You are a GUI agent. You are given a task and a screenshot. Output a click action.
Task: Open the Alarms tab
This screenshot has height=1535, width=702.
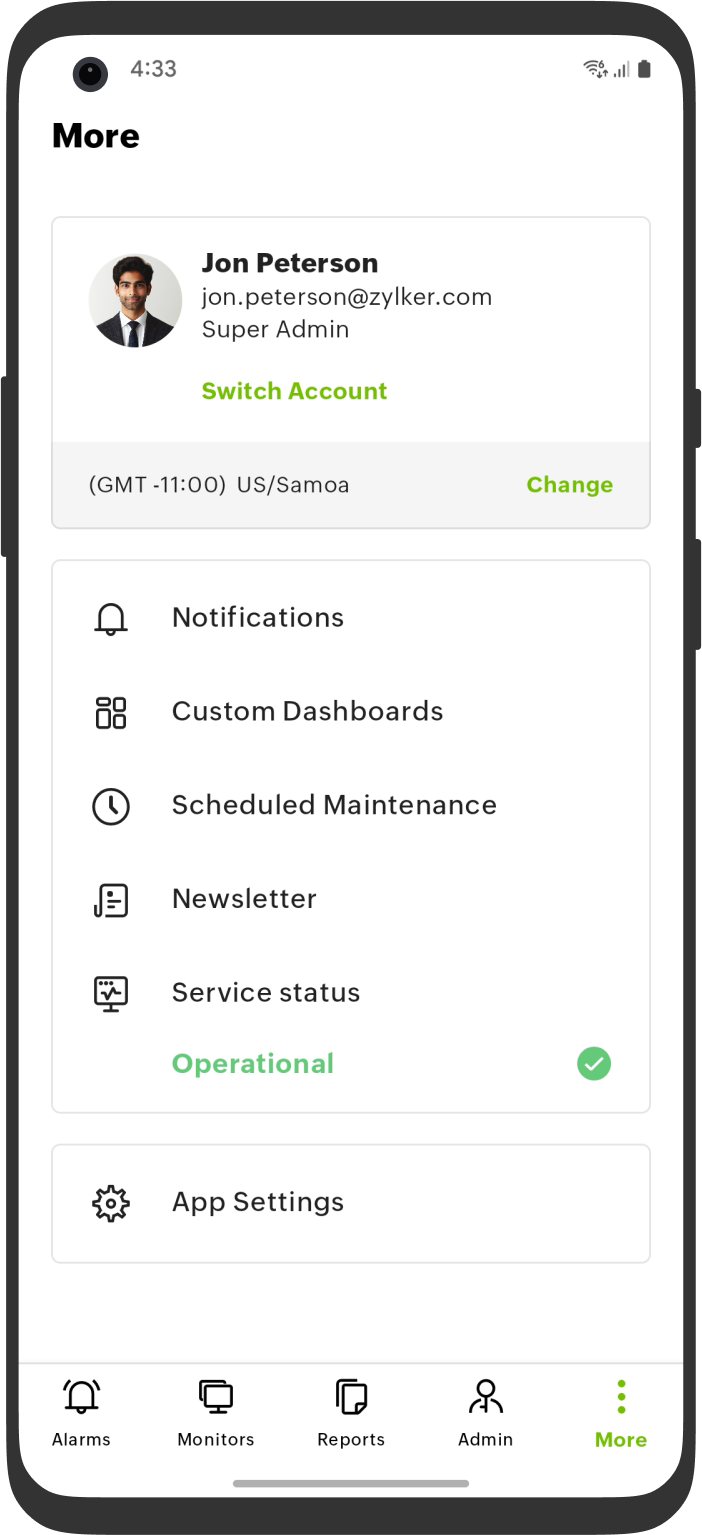[x=81, y=1412]
